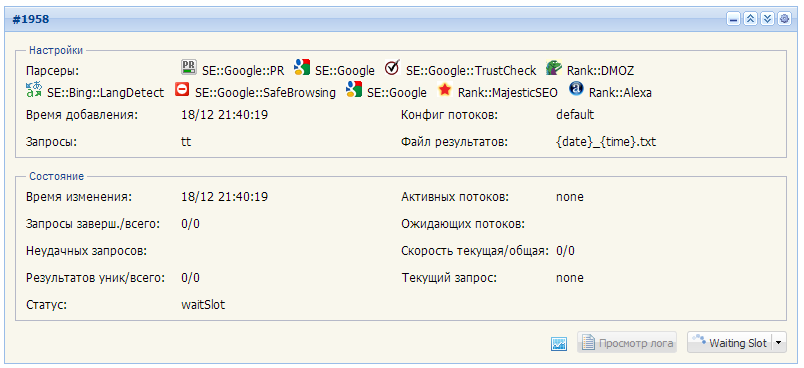Click the Парсеры label
This screenshot has height=368, width=804.
pos(51,71)
